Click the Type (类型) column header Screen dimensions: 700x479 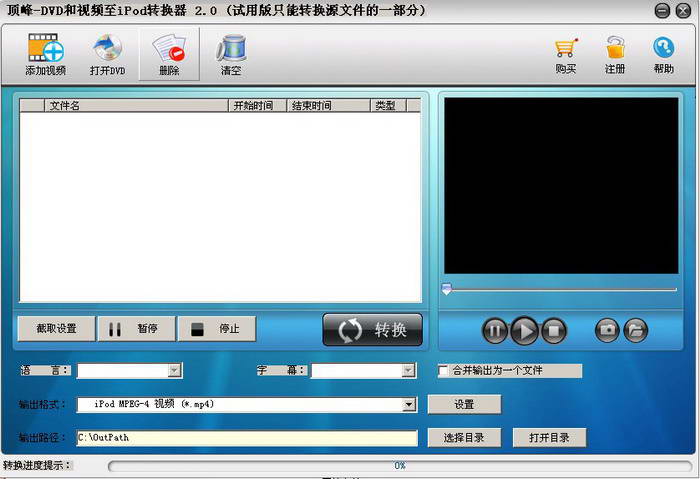388,105
